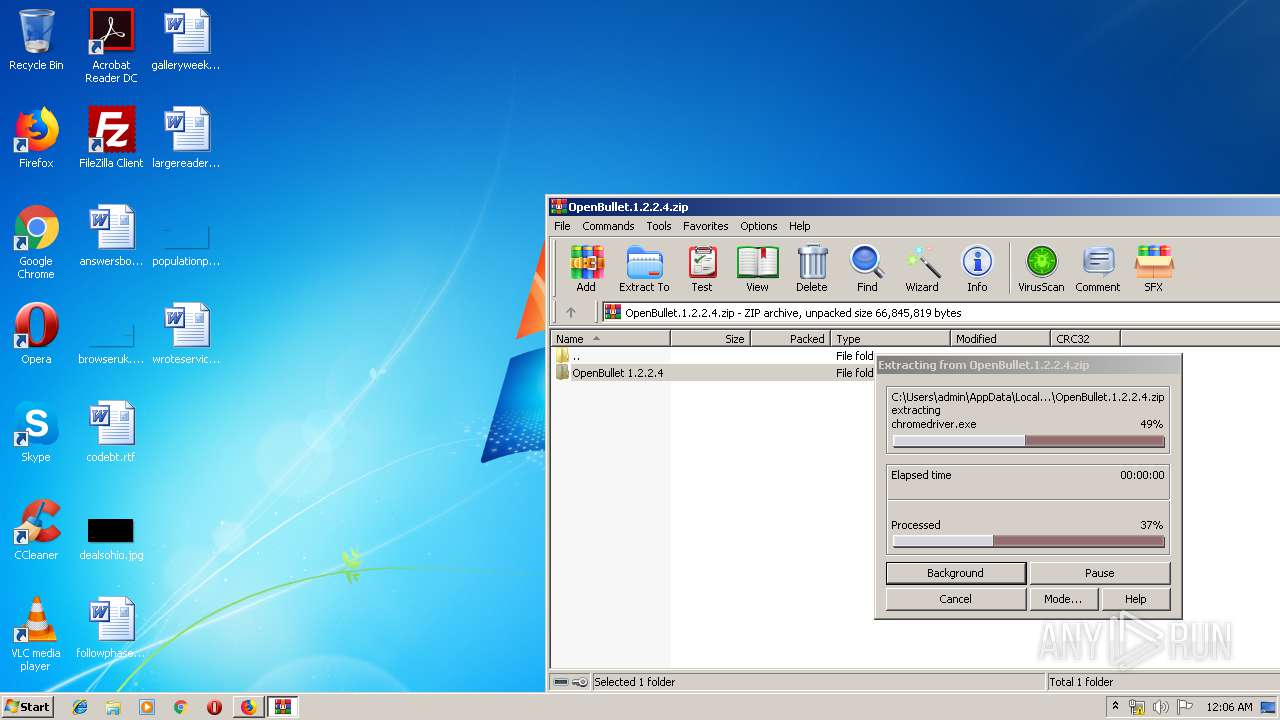Select the followphase document icon

[111, 629]
